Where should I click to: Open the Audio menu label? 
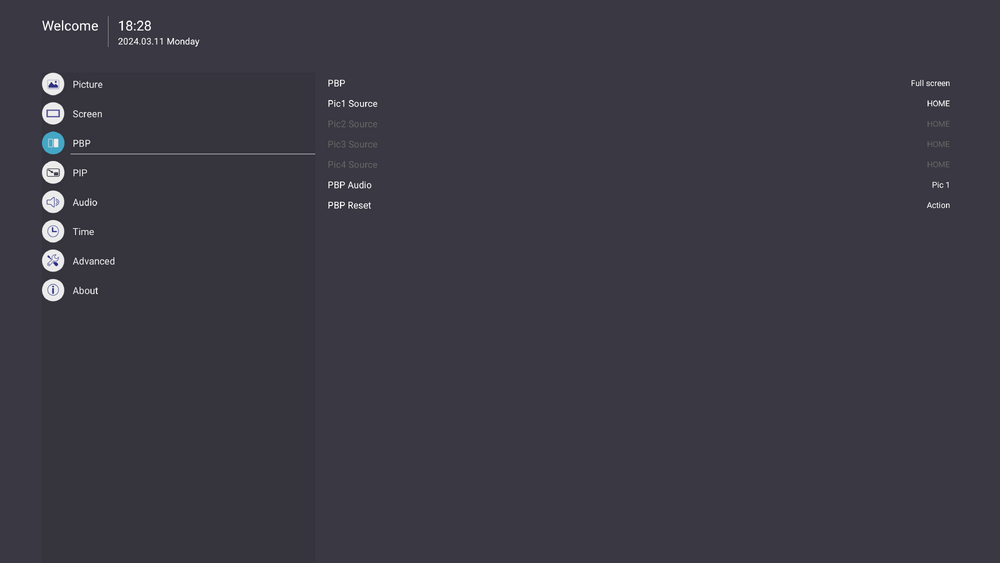(x=85, y=202)
